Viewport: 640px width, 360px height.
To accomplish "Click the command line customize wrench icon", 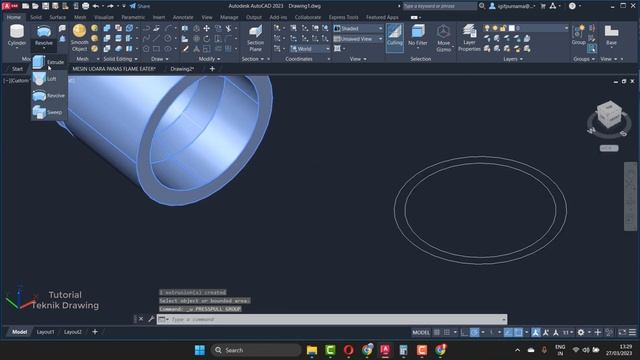I will coord(151,319).
